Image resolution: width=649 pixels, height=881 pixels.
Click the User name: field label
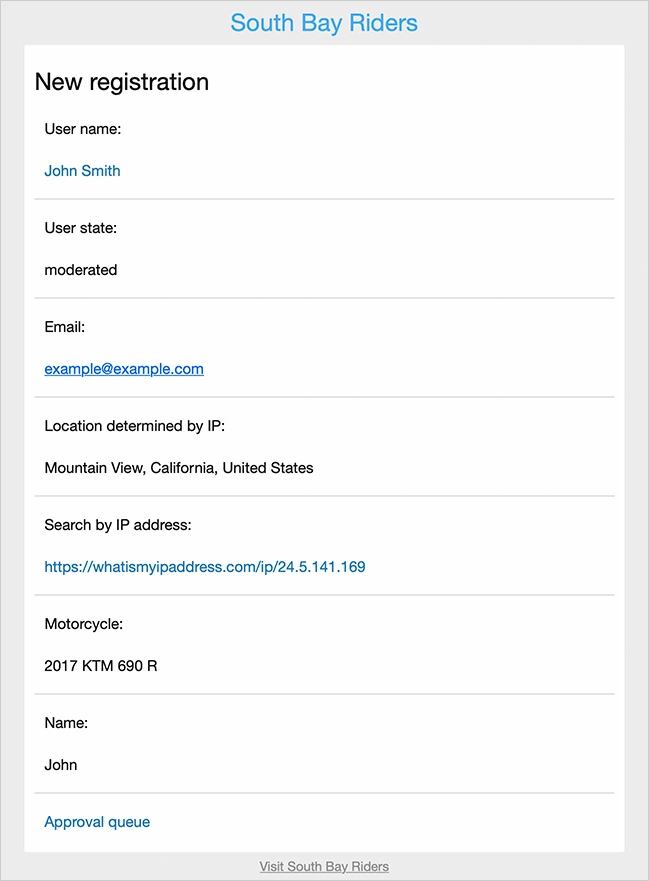83,129
